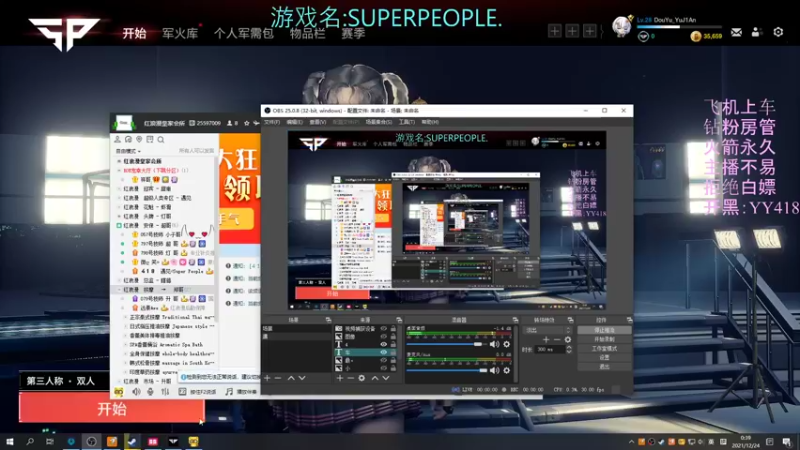This screenshot has height=450, width=800.
Task: Toggle the speaker mute icon in YY bottom bar
Action: (136, 392)
